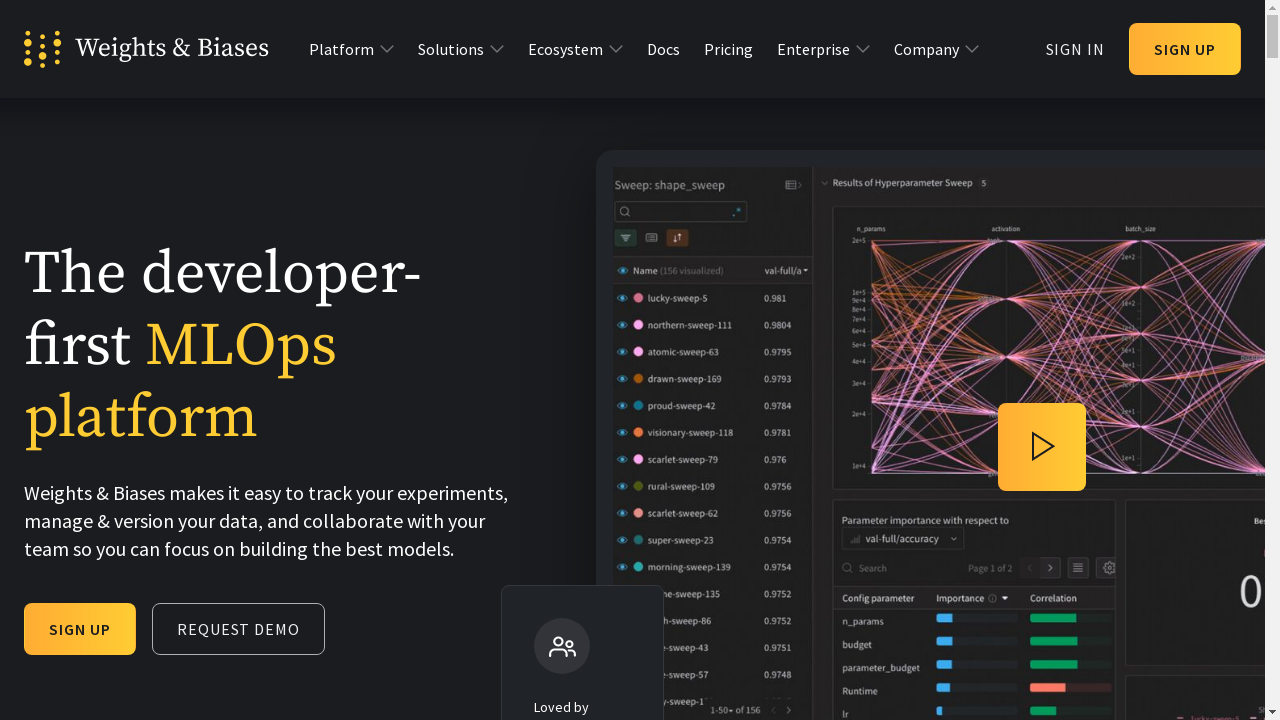Click the sweep panel search field
Image resolution: width=1280 pixels, height=720 pixels.
[680, 212]
